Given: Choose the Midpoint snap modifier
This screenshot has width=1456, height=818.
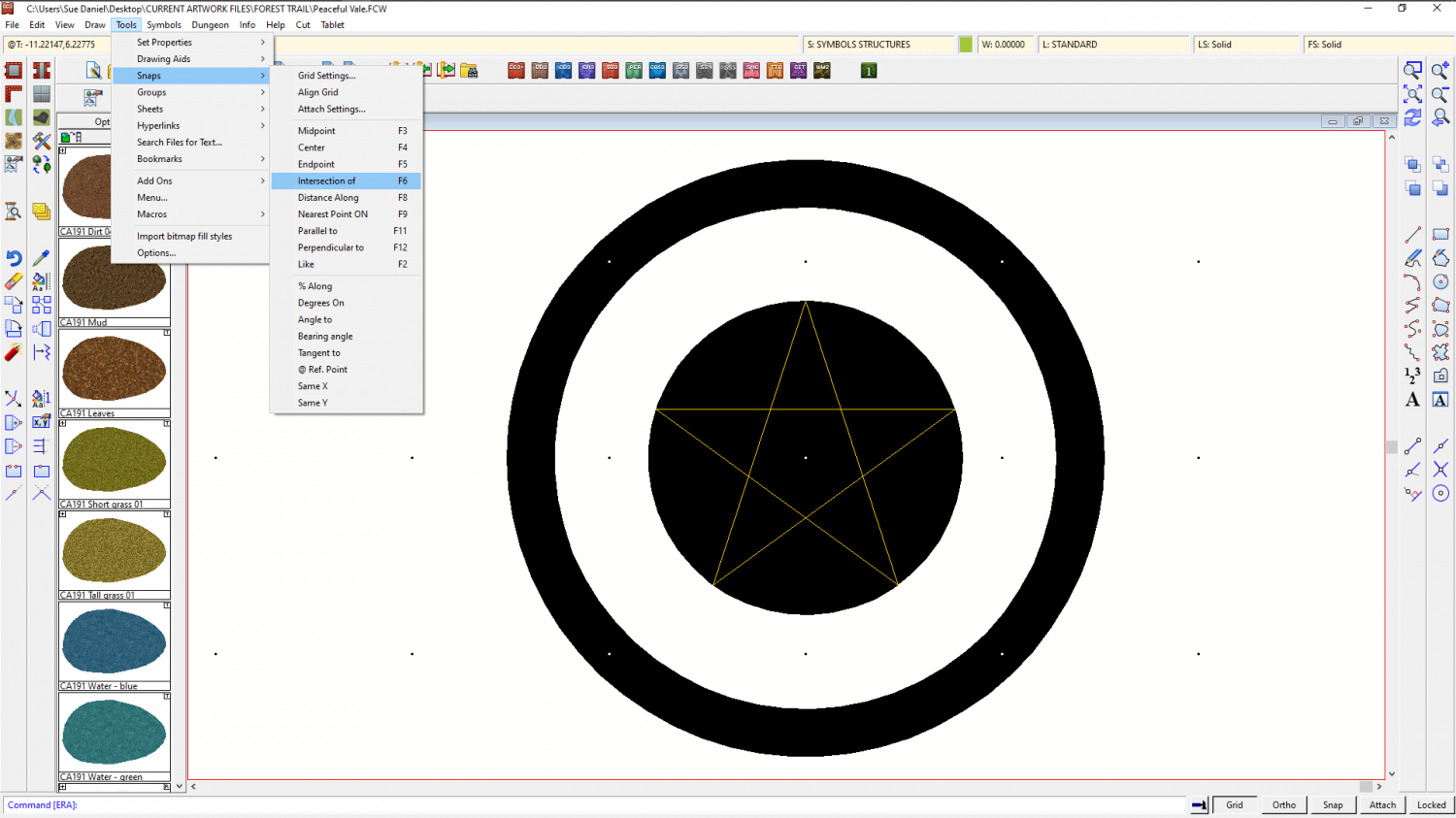Looking at the screenshot, I should click(x=347, y=131).
